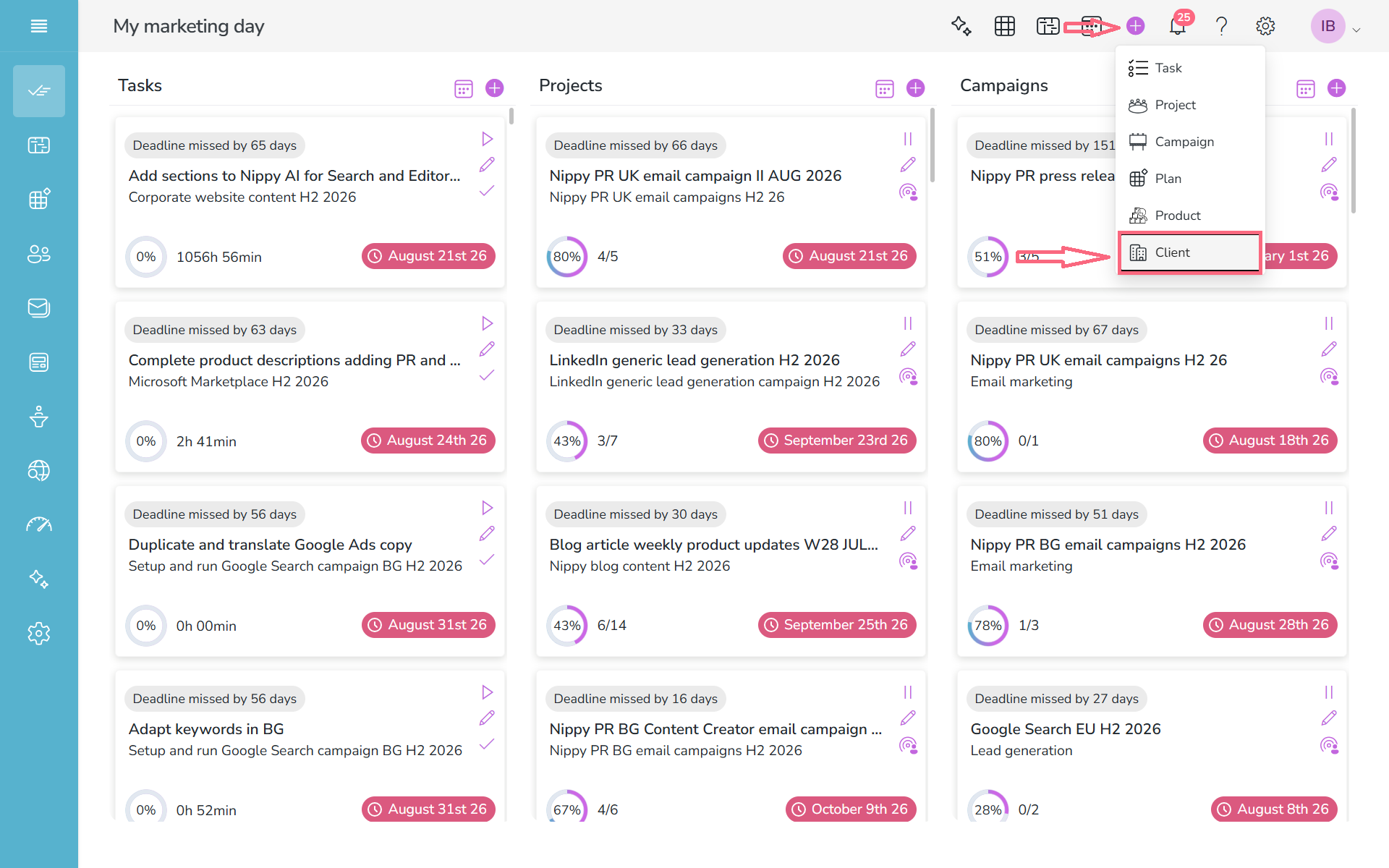Mark Duplicate and translate Google Ads copy done
1389x868 pixels.
click(487, 559)
